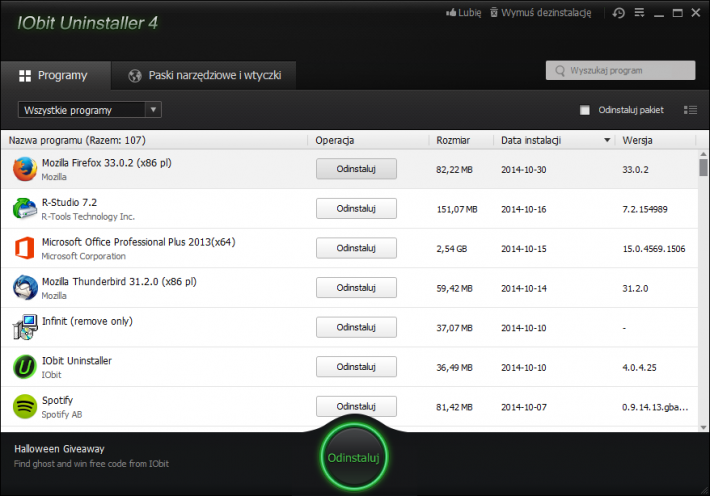The width and height of the screenshot is (710, 496).
Task: Select Mozilla Thunderbird 31.2.0 (x86 pl) name
Action: pos(119,282)
